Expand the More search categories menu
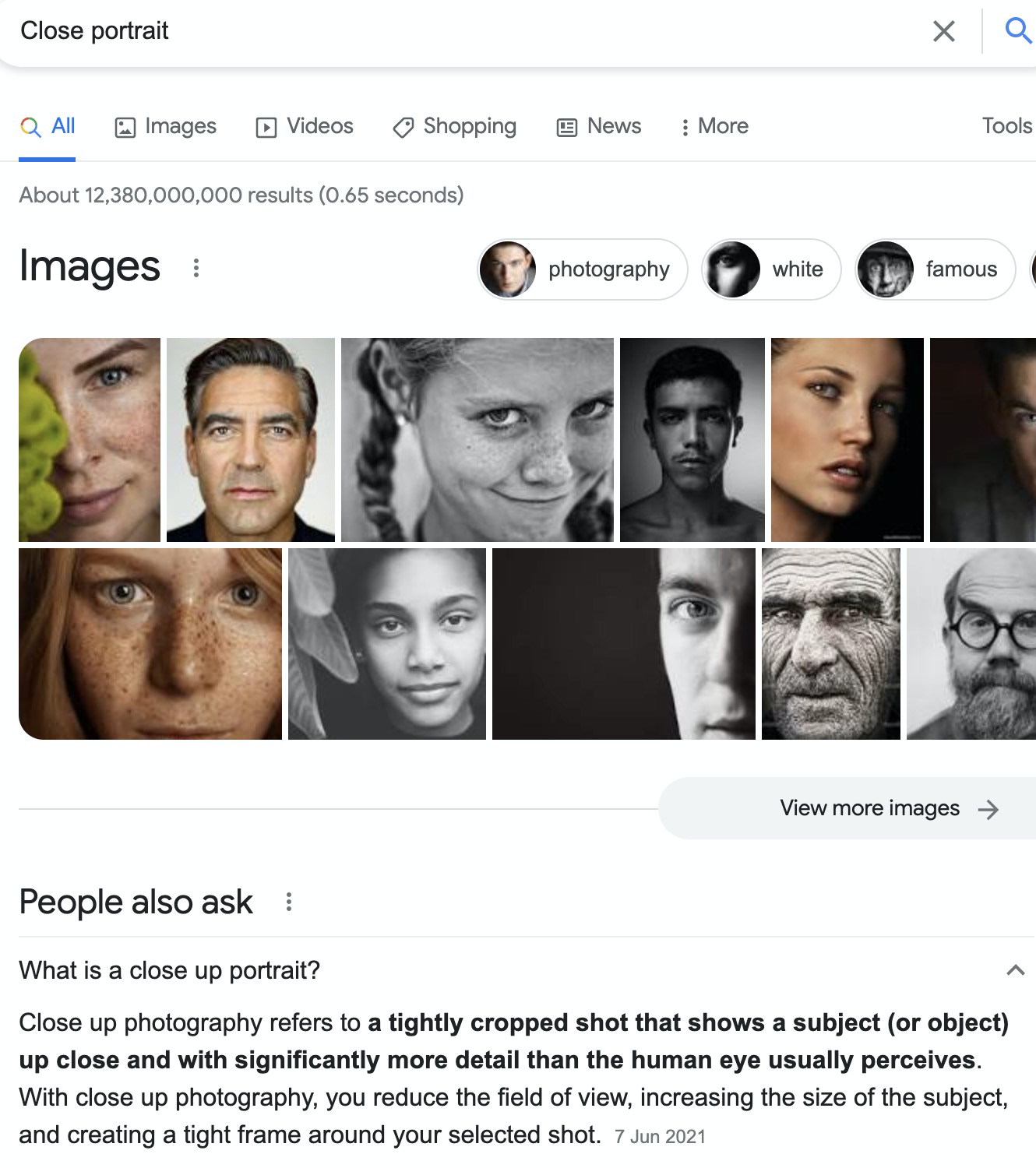 pyautogui.click(x=714, y=126)
